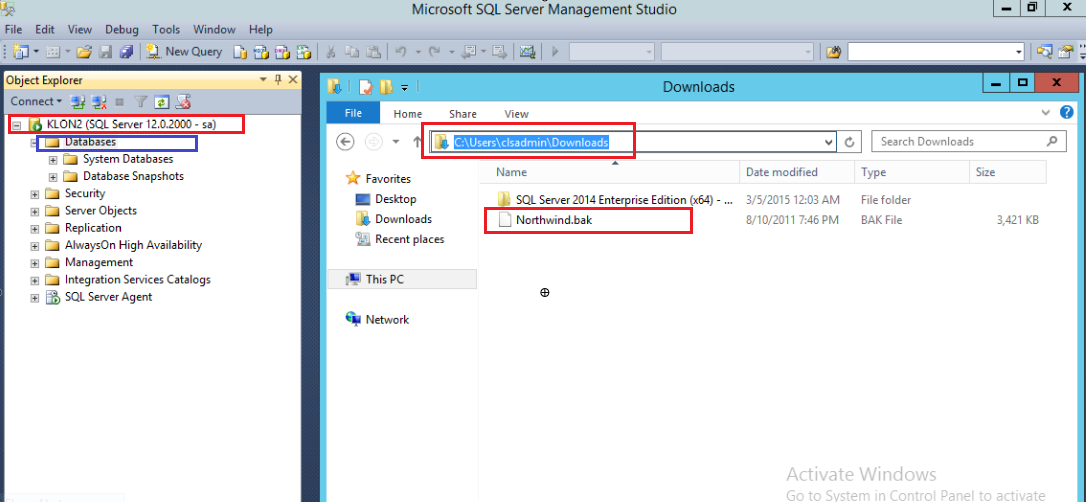1086x502 pixels.
Task: Expand the System Databases node
Action: pyautogui.click(x=53, y=160)
